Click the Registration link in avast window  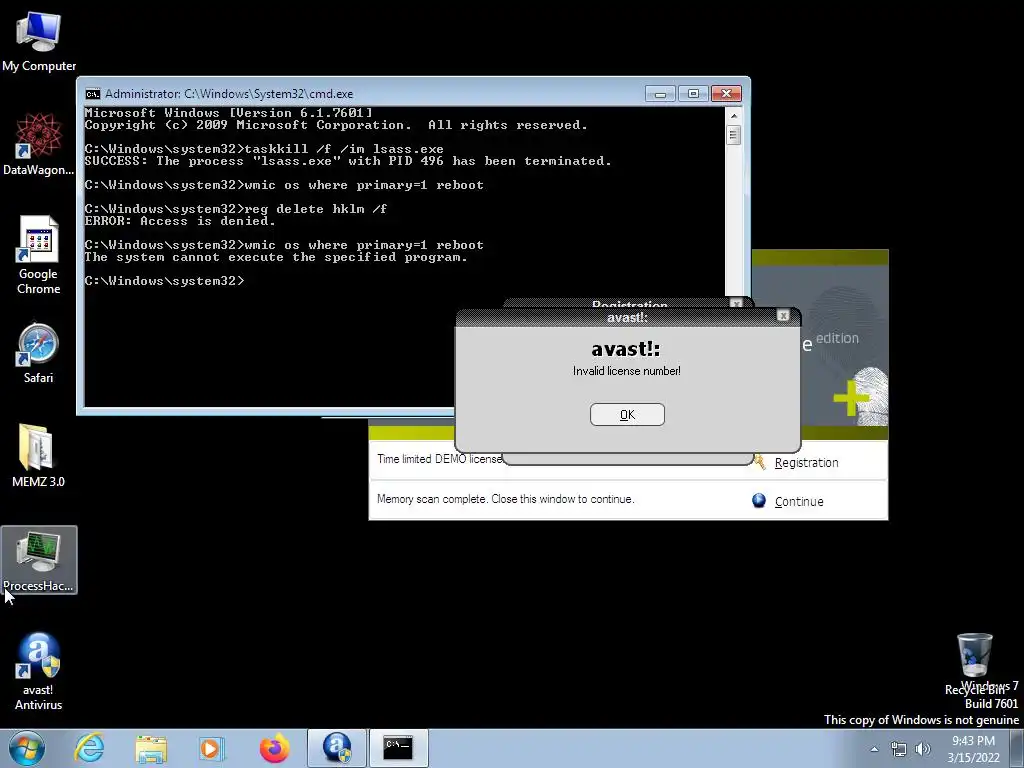[x=807, y=462]
